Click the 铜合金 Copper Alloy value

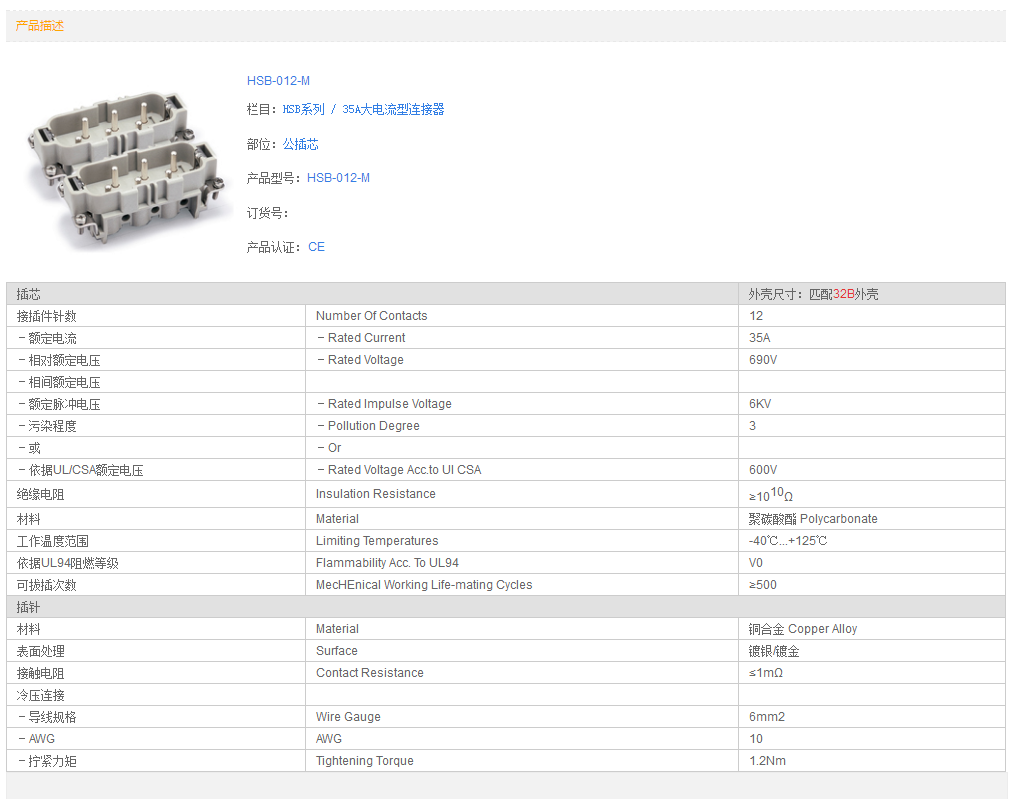pos(802,629)
